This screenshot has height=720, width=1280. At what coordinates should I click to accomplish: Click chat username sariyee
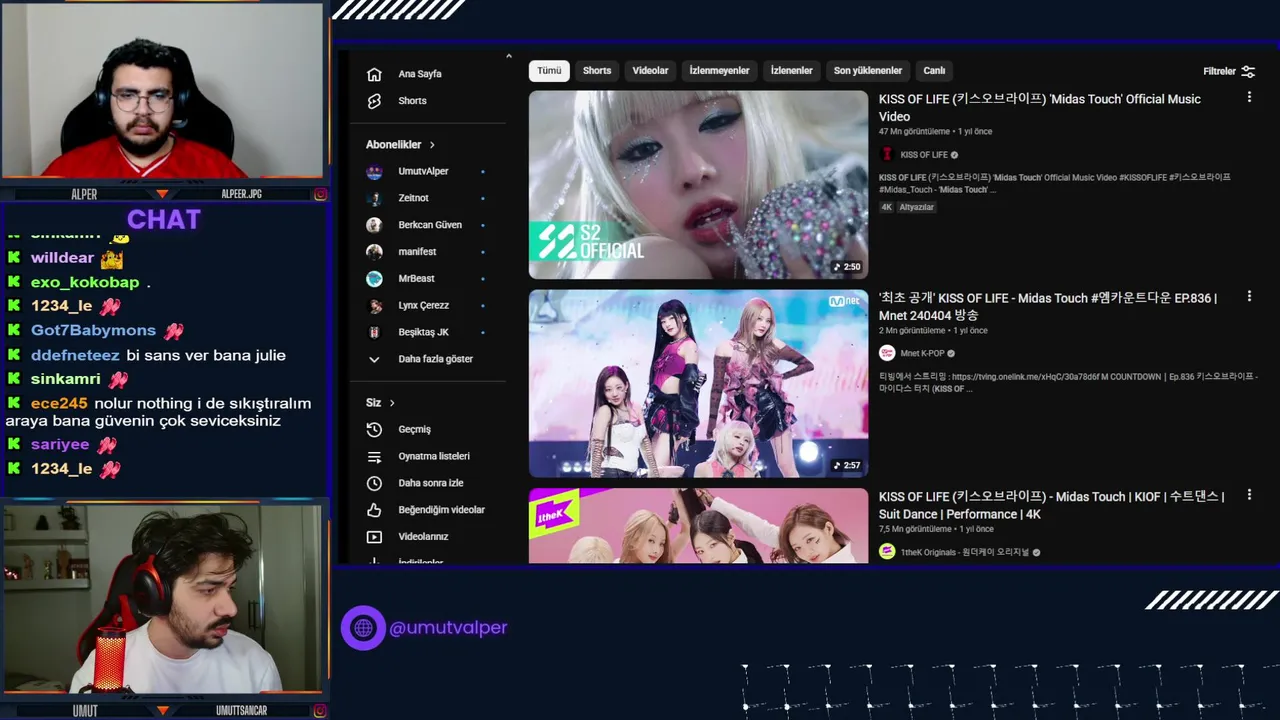(60, 444)
